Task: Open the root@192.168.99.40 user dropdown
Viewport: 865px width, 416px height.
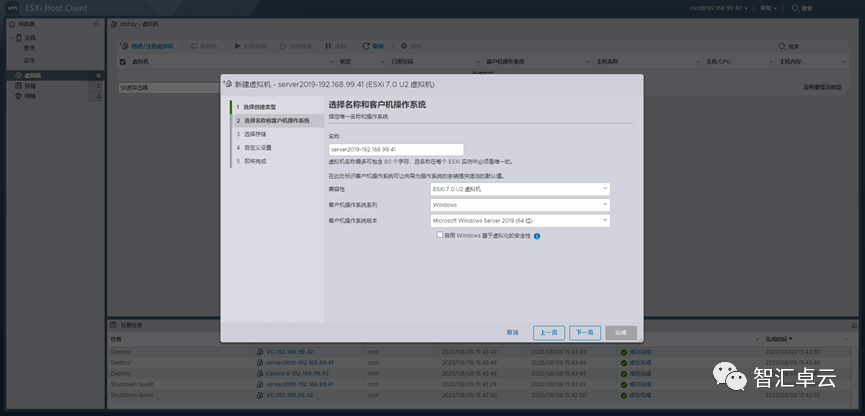Action: pos(719,8)
